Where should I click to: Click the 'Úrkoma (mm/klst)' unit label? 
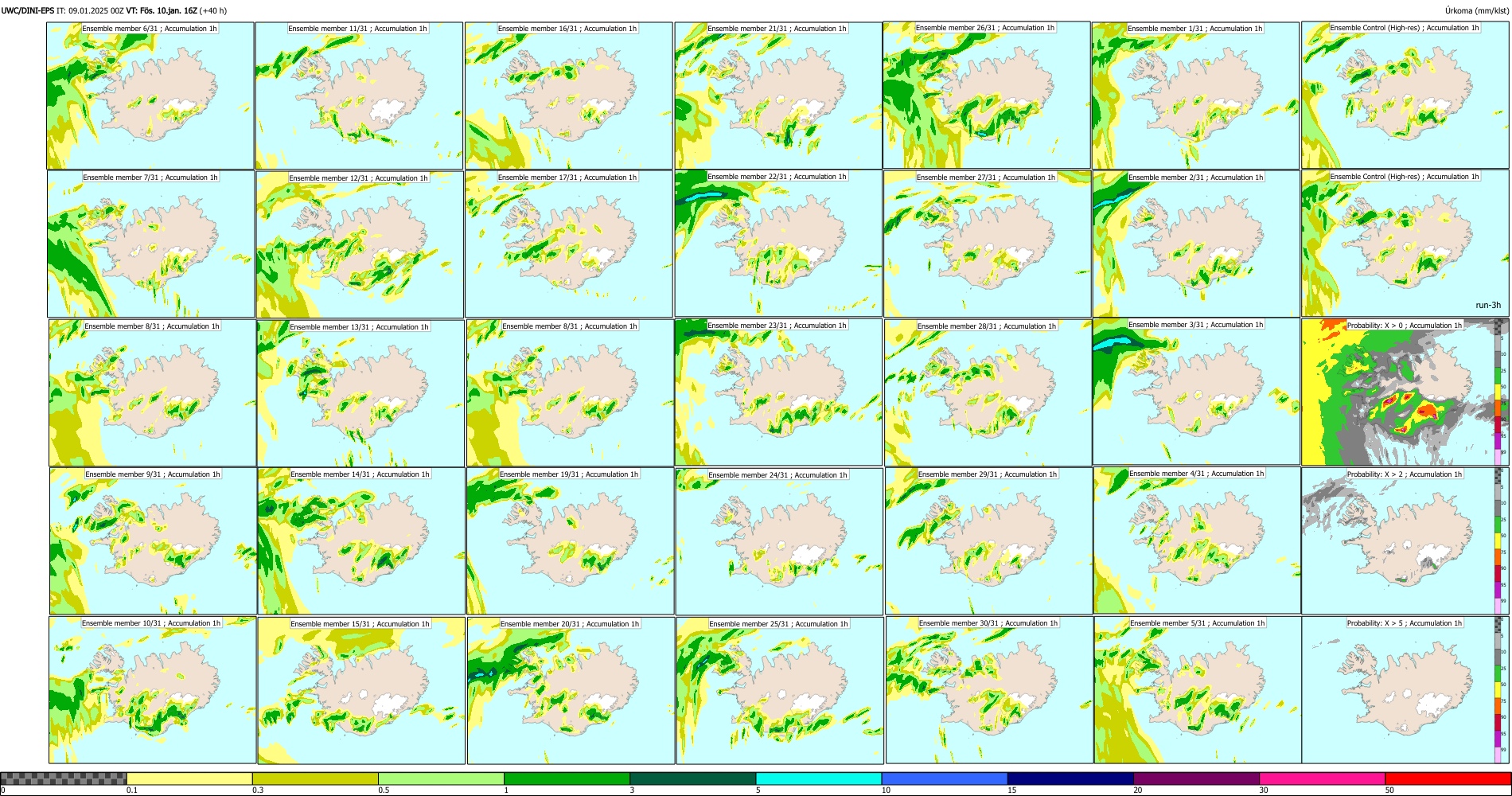click(1476, 11)
